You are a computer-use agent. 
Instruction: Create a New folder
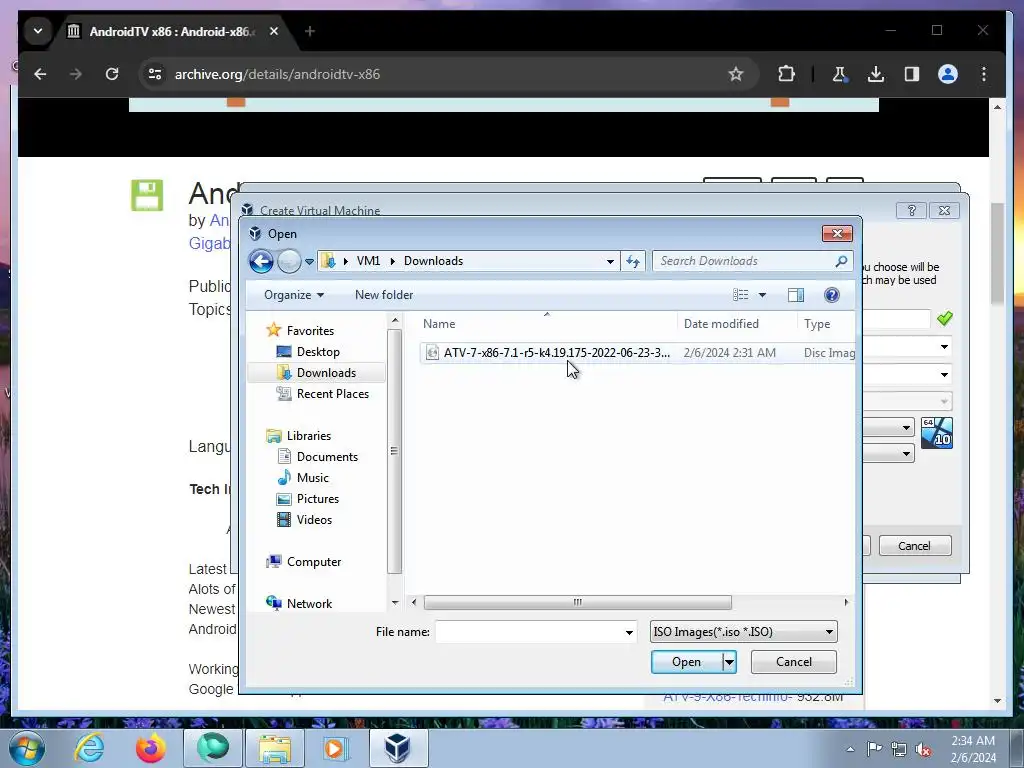coord(384,295)
